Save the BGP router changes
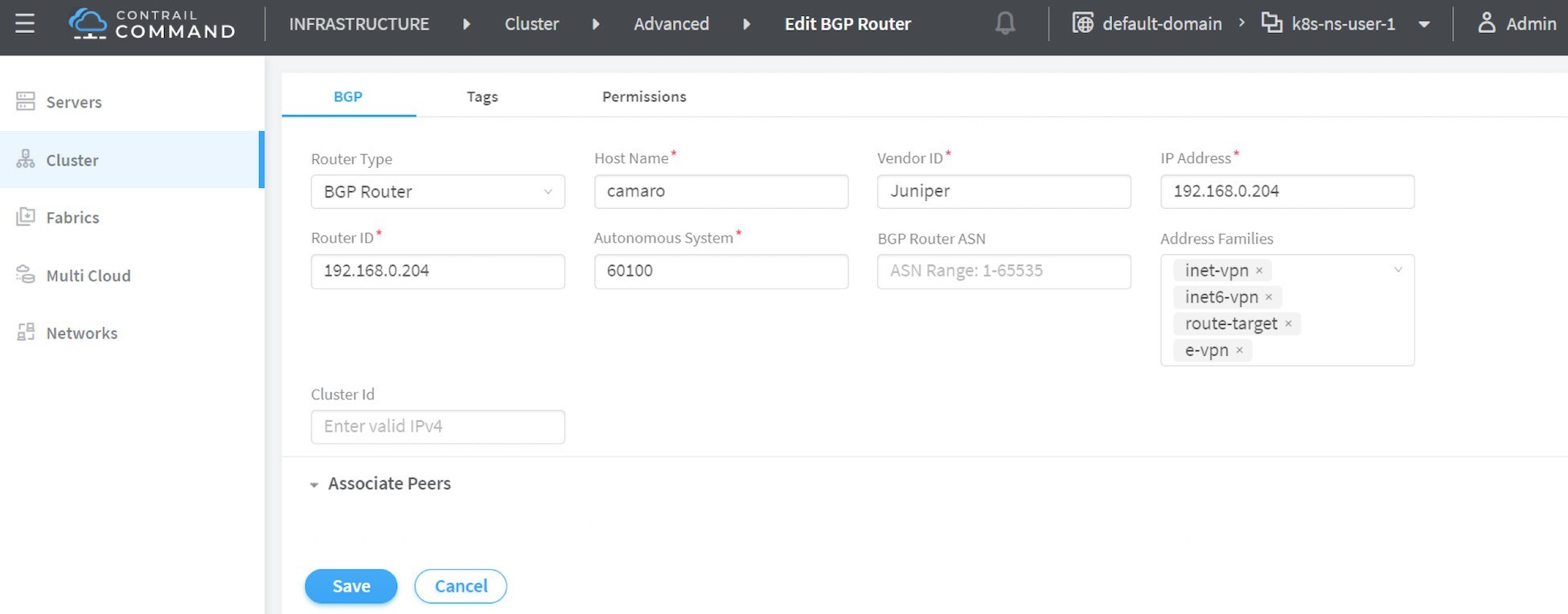The image size is (1568, 614). coord(351,586)
